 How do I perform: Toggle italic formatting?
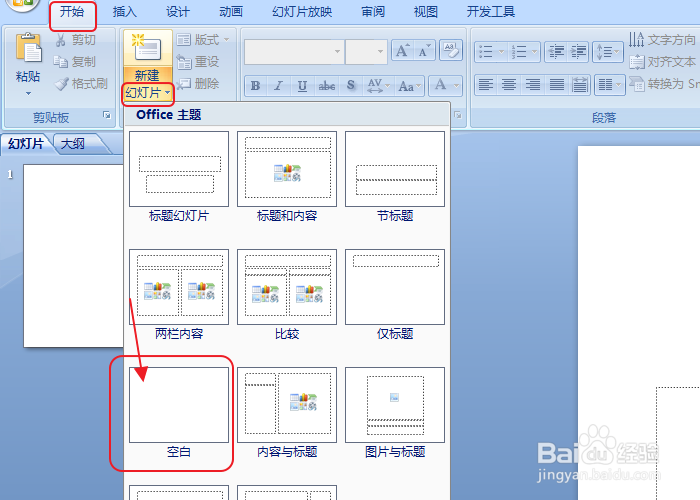(x=279, y=86)
